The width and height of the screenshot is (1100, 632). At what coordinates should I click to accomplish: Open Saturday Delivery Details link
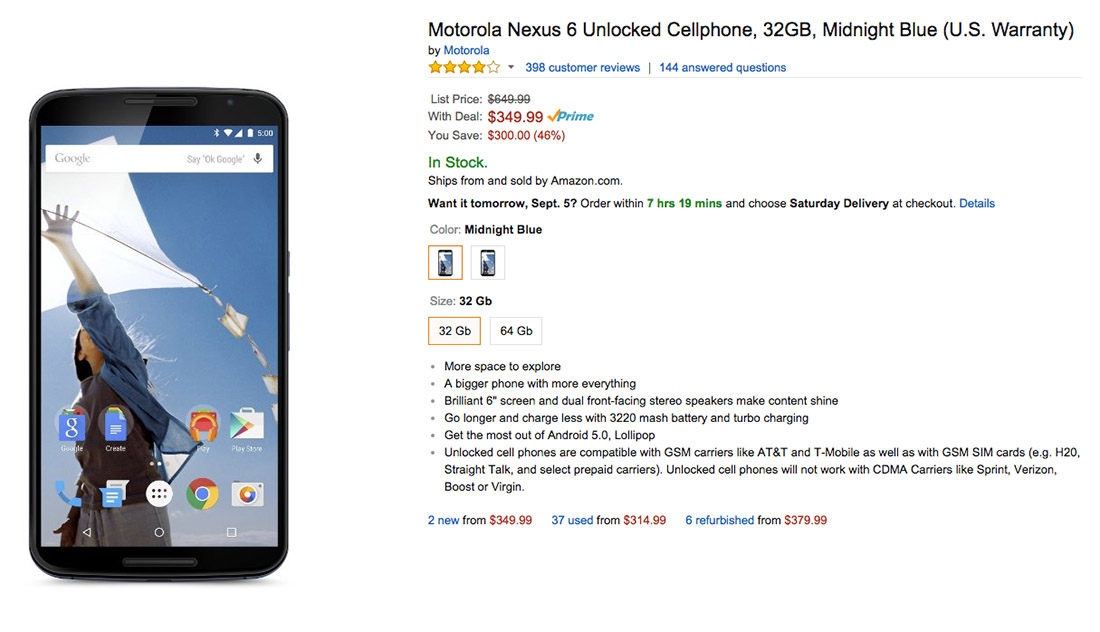(x=977, y=203)
